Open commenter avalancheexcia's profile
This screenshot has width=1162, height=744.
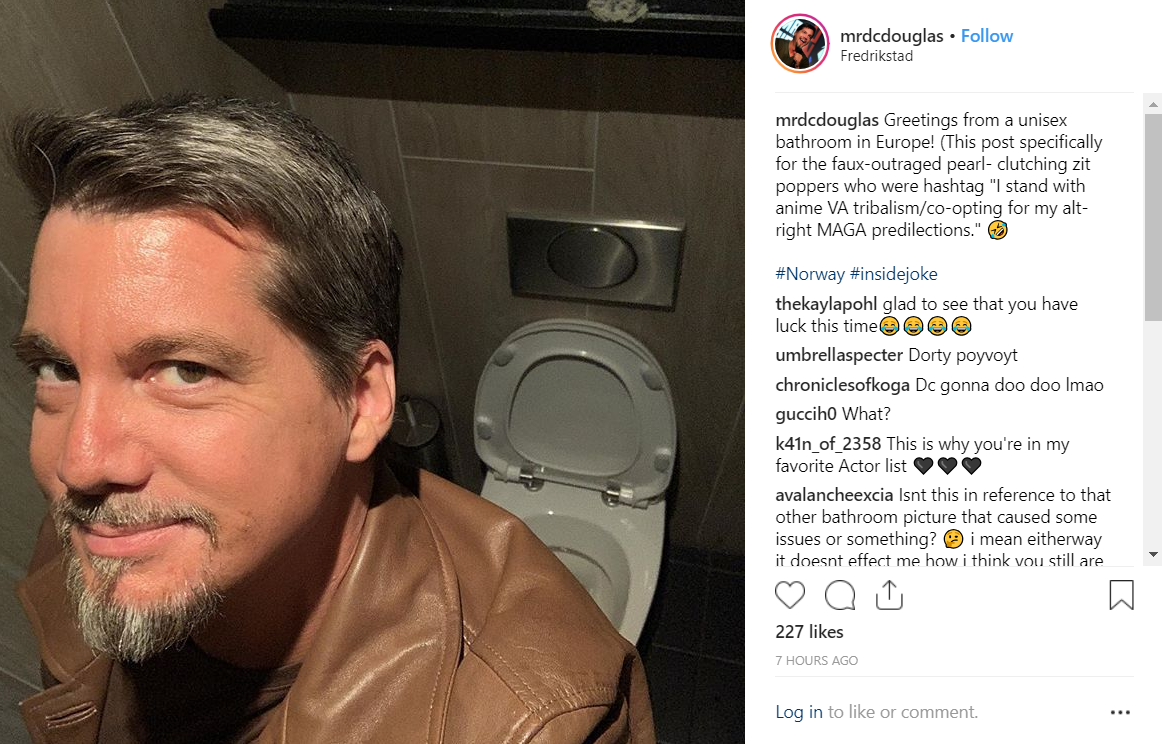point(834,494)
